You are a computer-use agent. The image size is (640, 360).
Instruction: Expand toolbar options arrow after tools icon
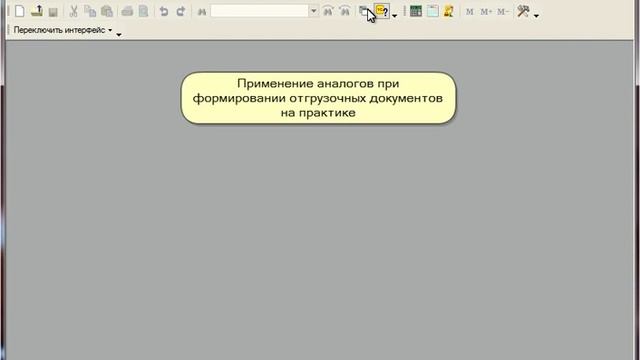536,16
